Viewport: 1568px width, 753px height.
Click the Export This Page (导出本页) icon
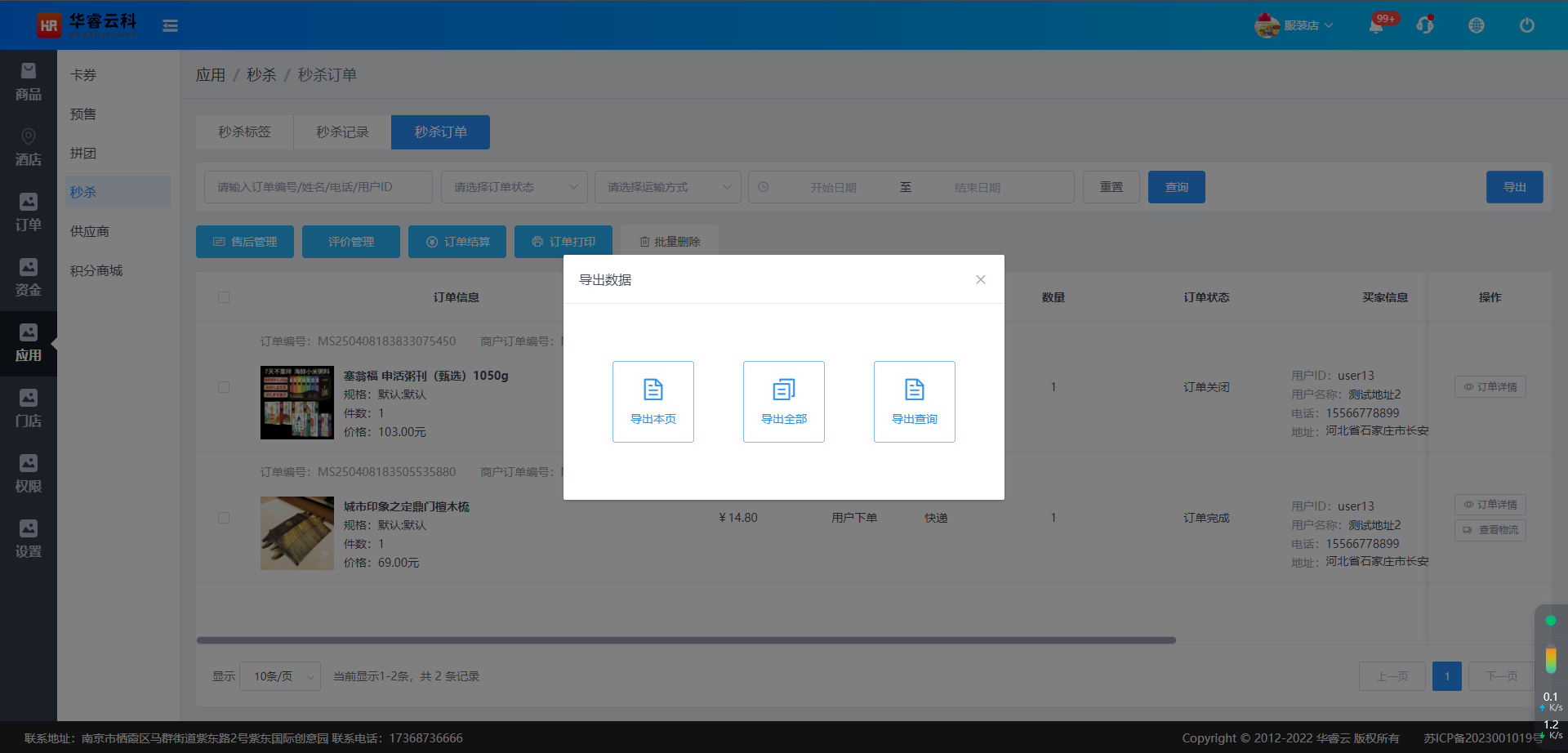[653, 390]
